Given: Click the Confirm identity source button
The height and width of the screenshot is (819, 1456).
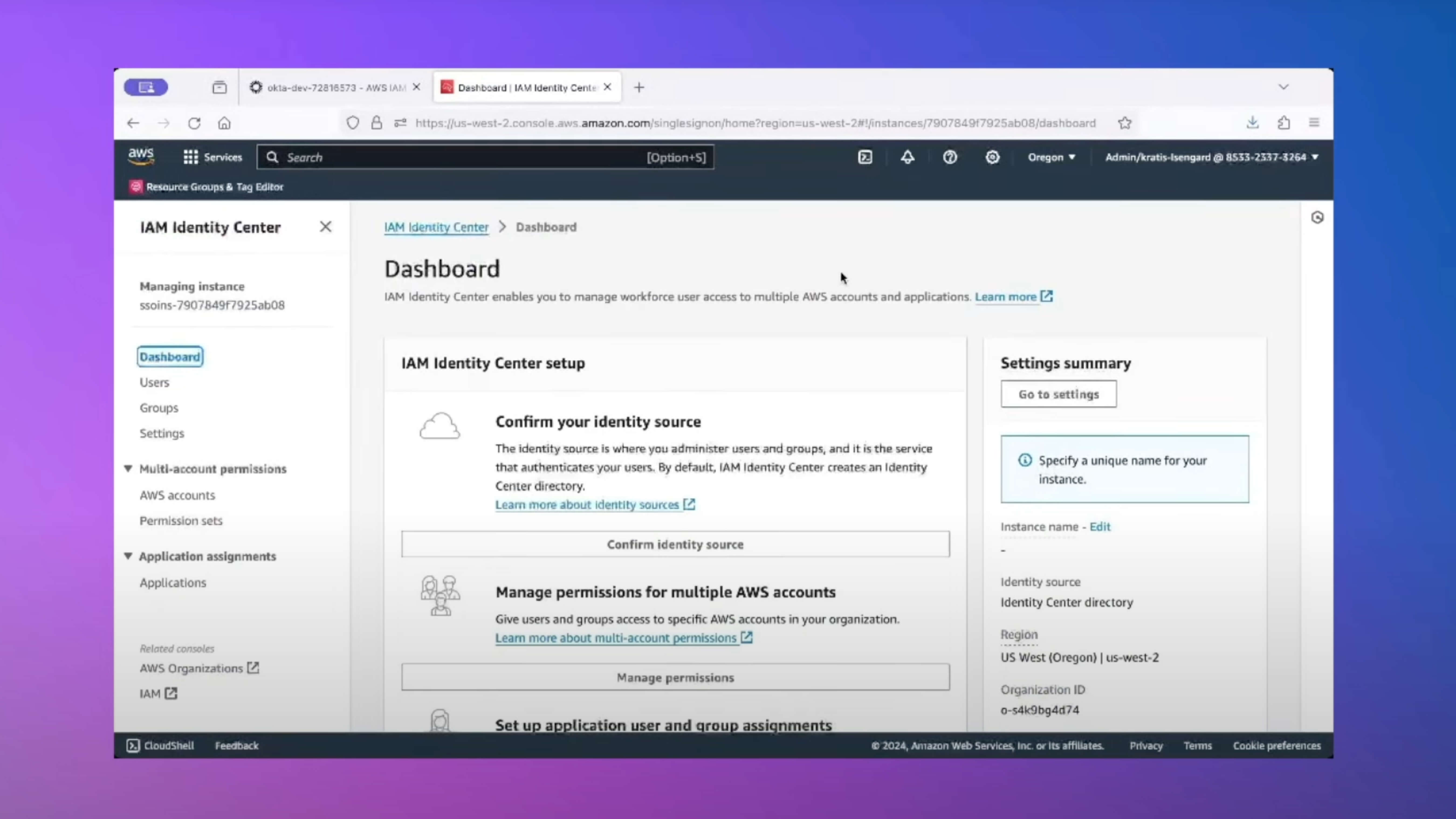Looking at the screenshot, I should tap(675, 544).
